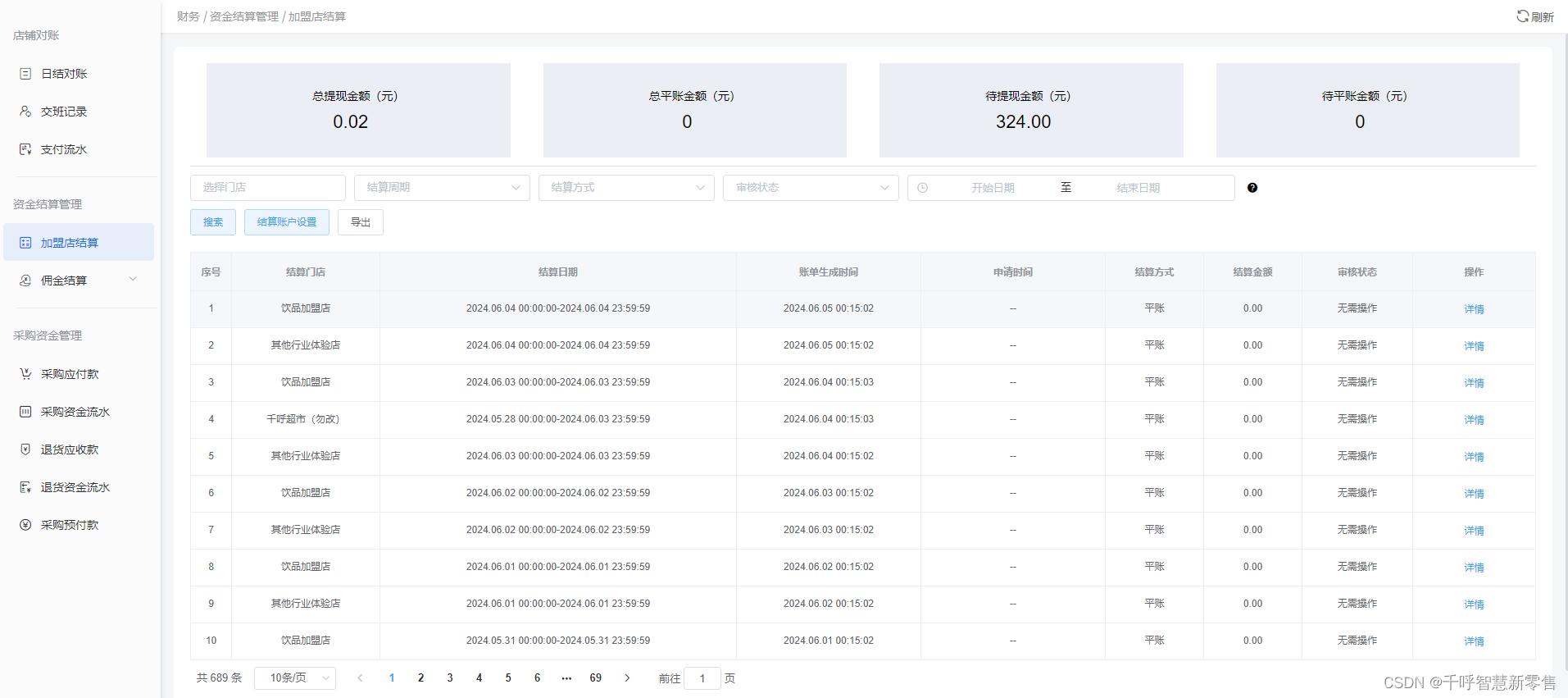Click 千呼超市（勿改）store cell
The image size is (1568, 698).
click(x=306, y=419)
